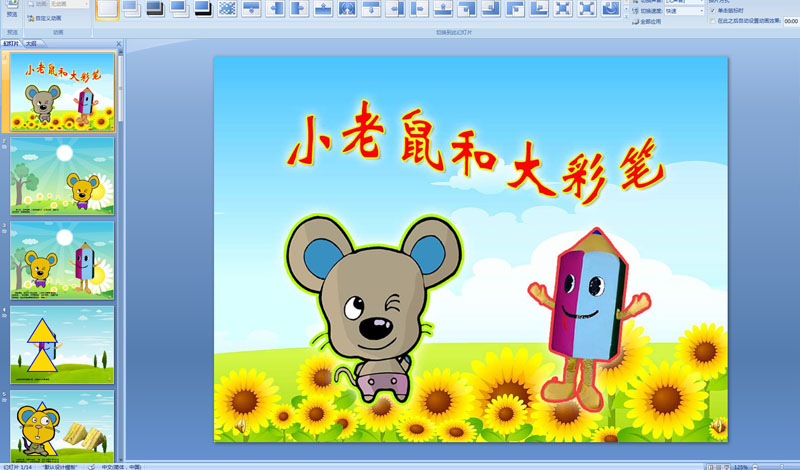Apply the Wipe Down transition
The image size is (800, 470).
tap(252, 8)
